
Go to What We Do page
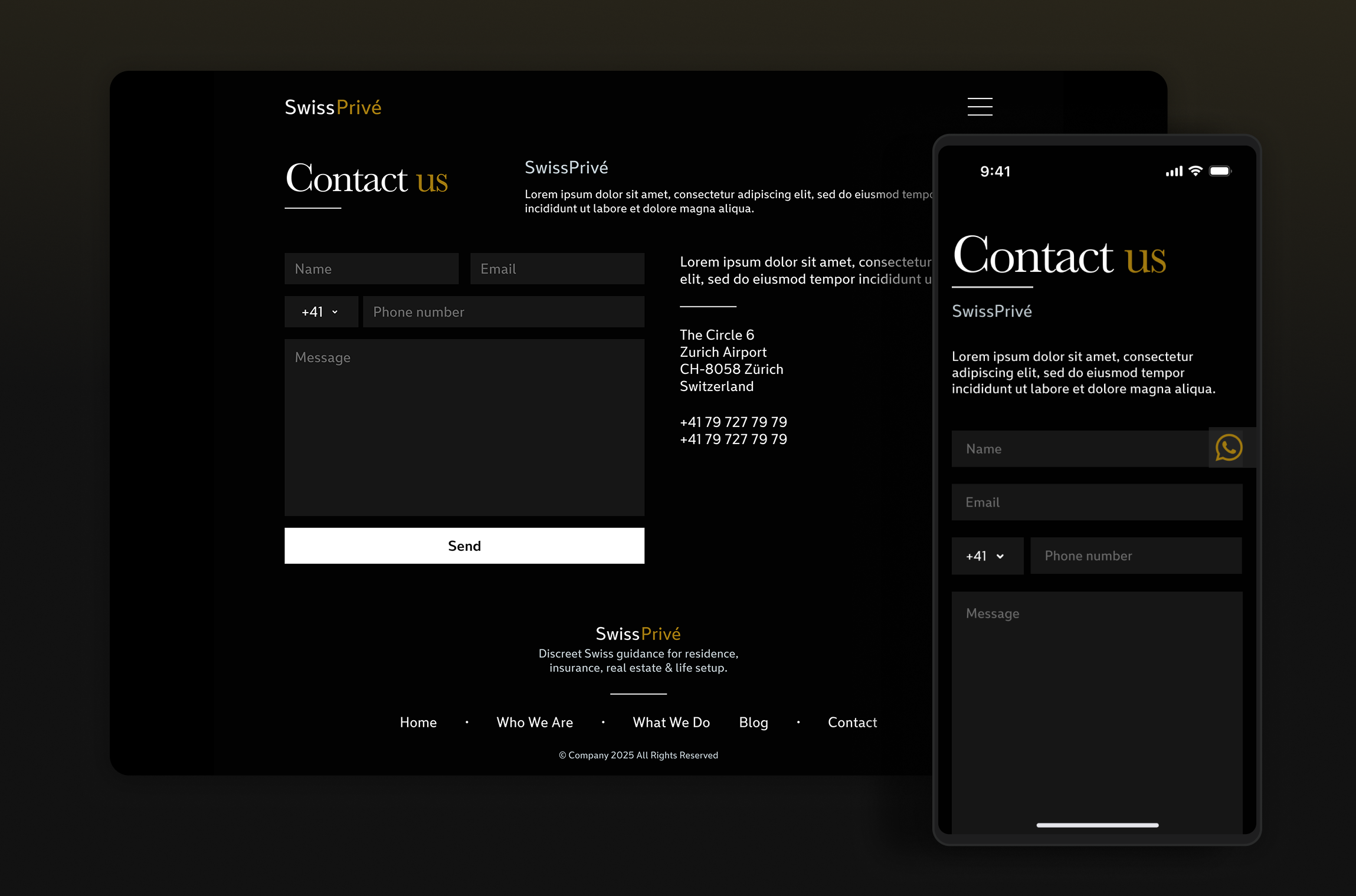point(671,723)
